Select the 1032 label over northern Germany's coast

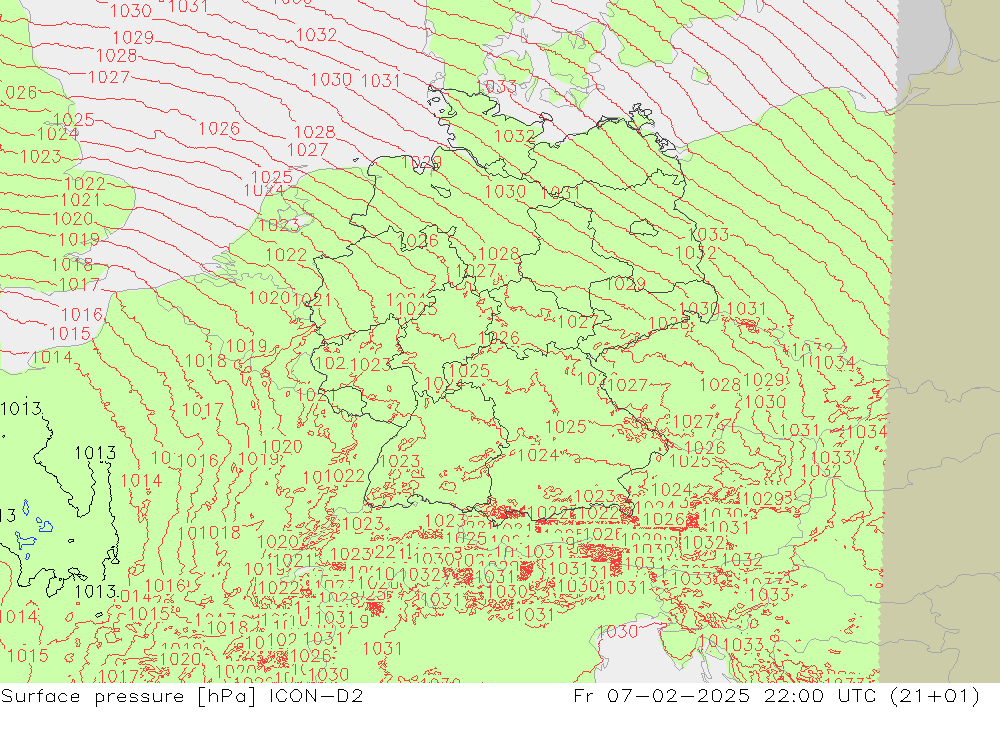click(x=514, y=136)
